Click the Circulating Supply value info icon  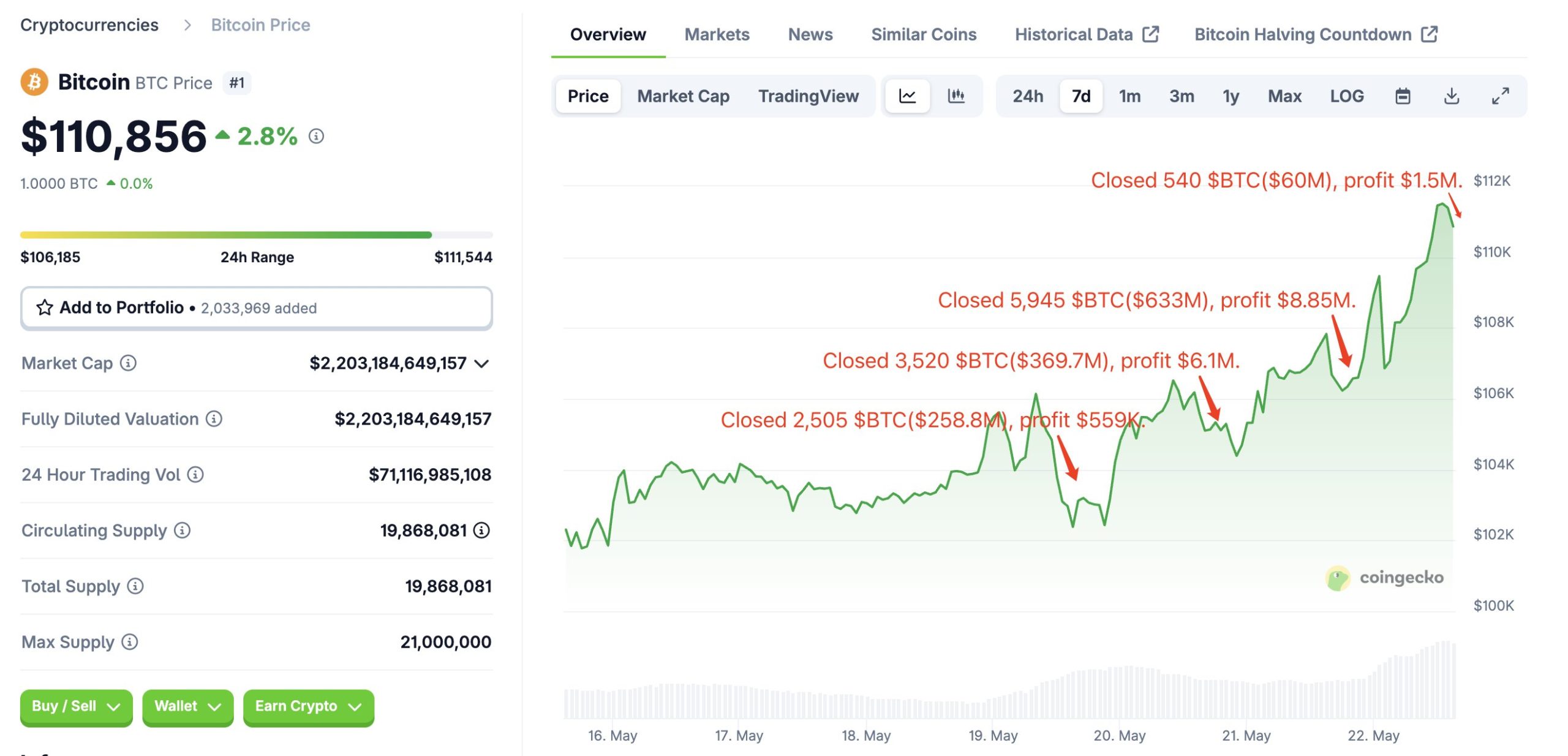[482, 530]
